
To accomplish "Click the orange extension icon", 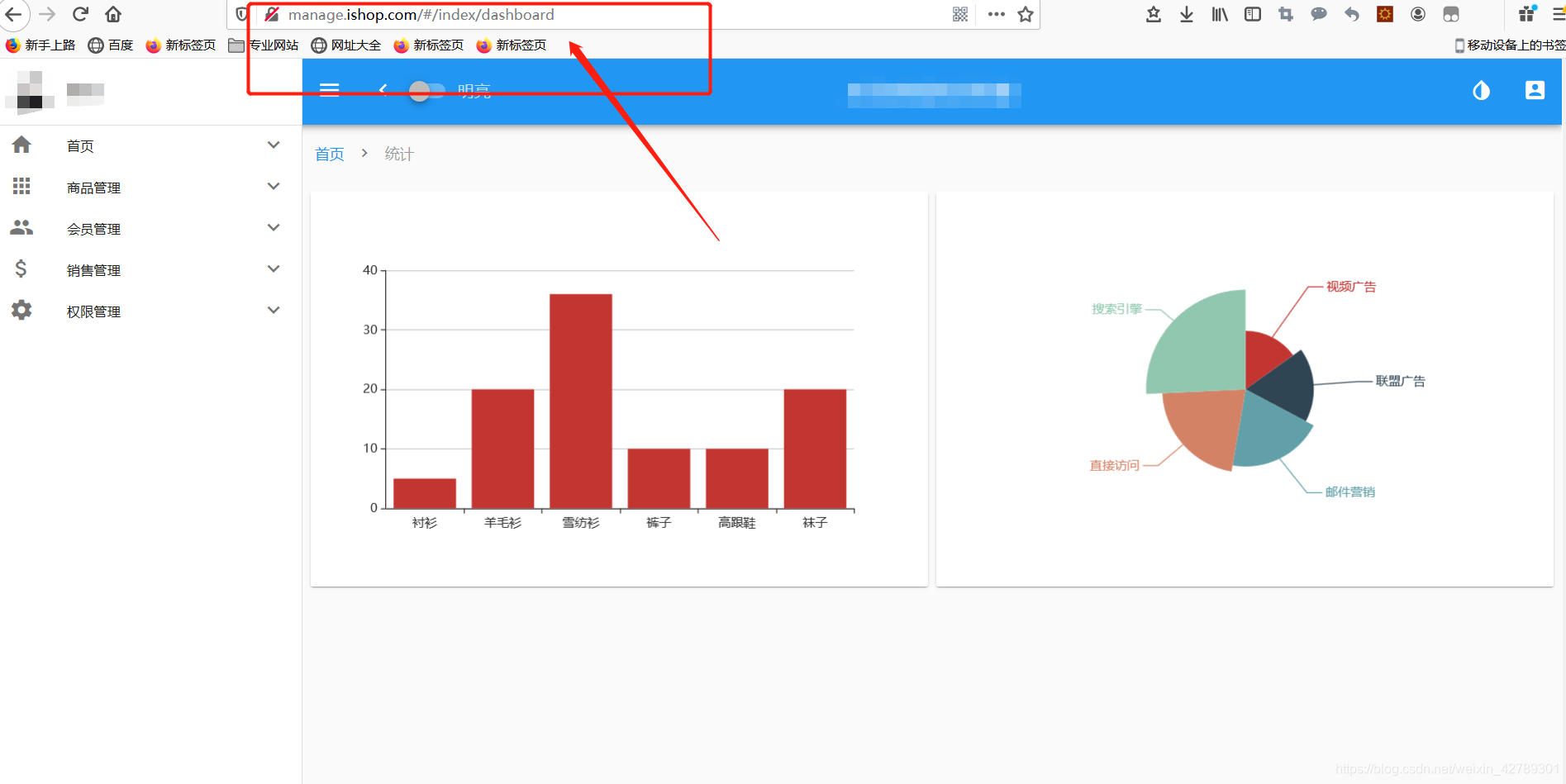I will 1385,14.
